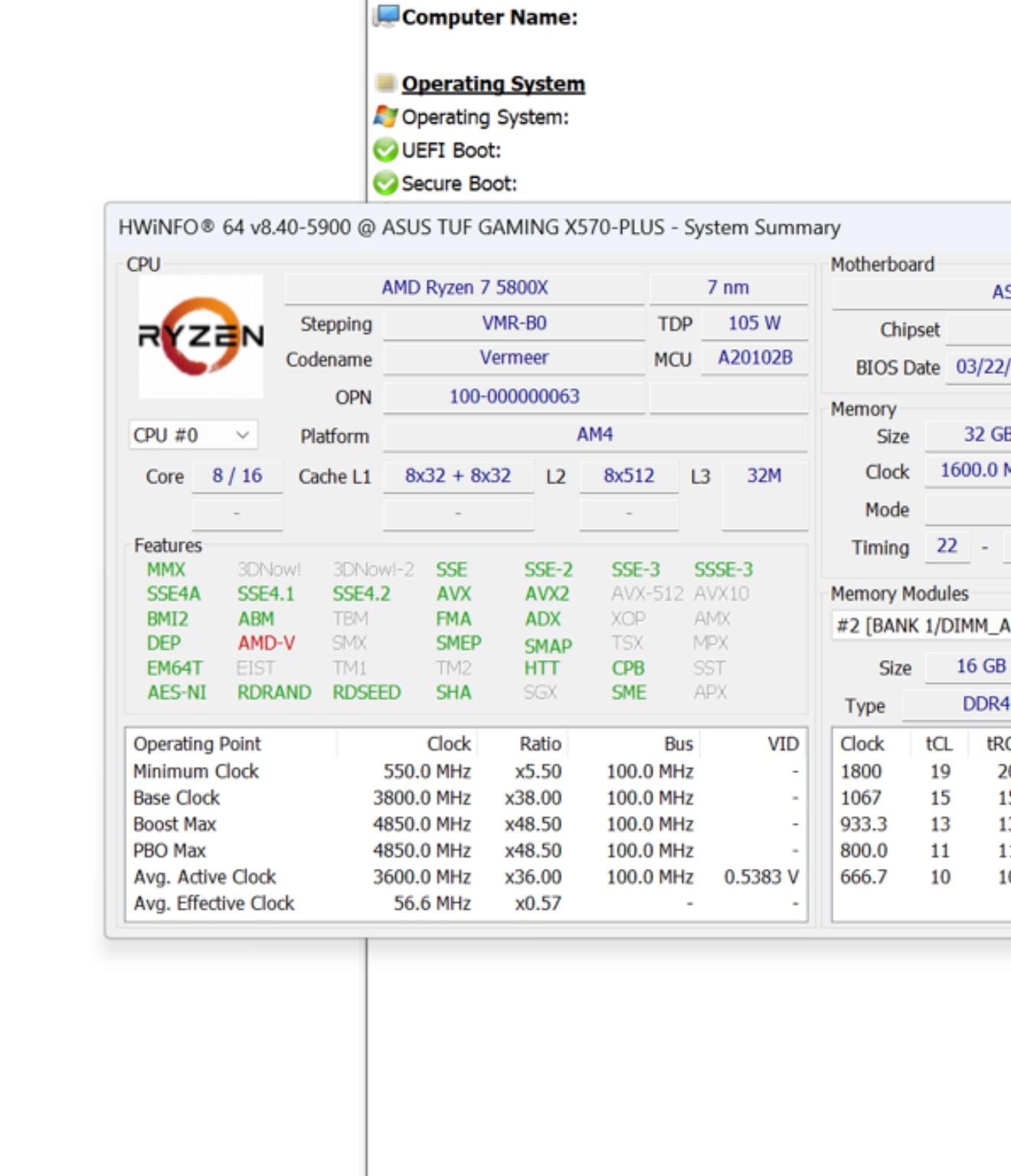Click the EM64T feature label
This screenshot has width=1011, height=1176.
[x=175, y=668]
